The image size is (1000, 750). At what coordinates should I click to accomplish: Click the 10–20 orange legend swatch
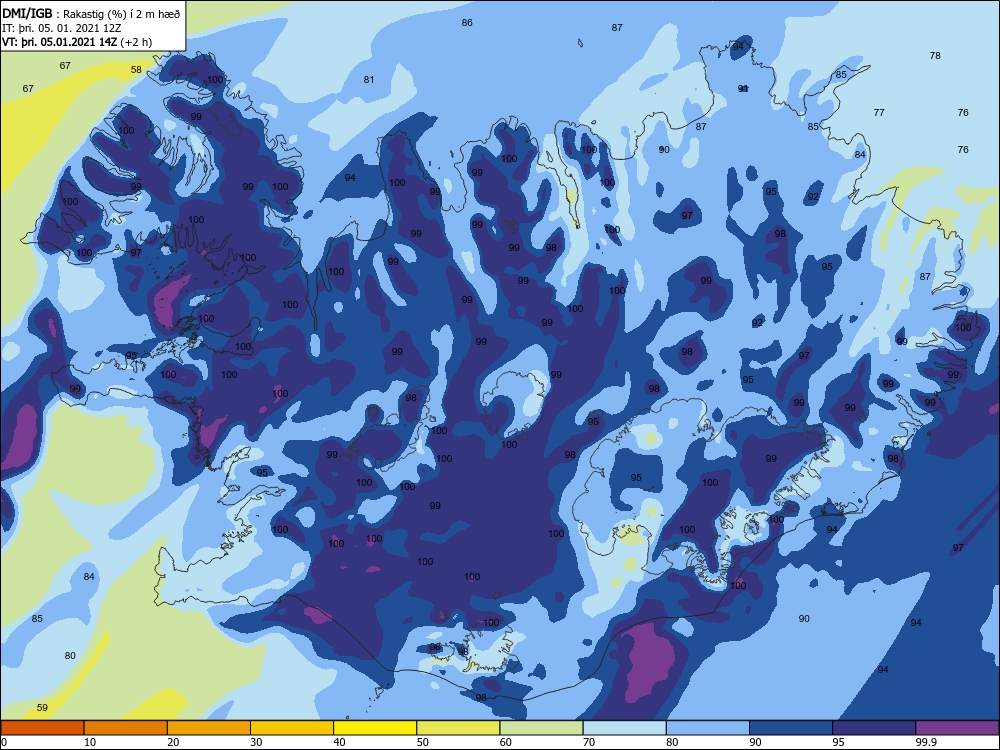126,728
